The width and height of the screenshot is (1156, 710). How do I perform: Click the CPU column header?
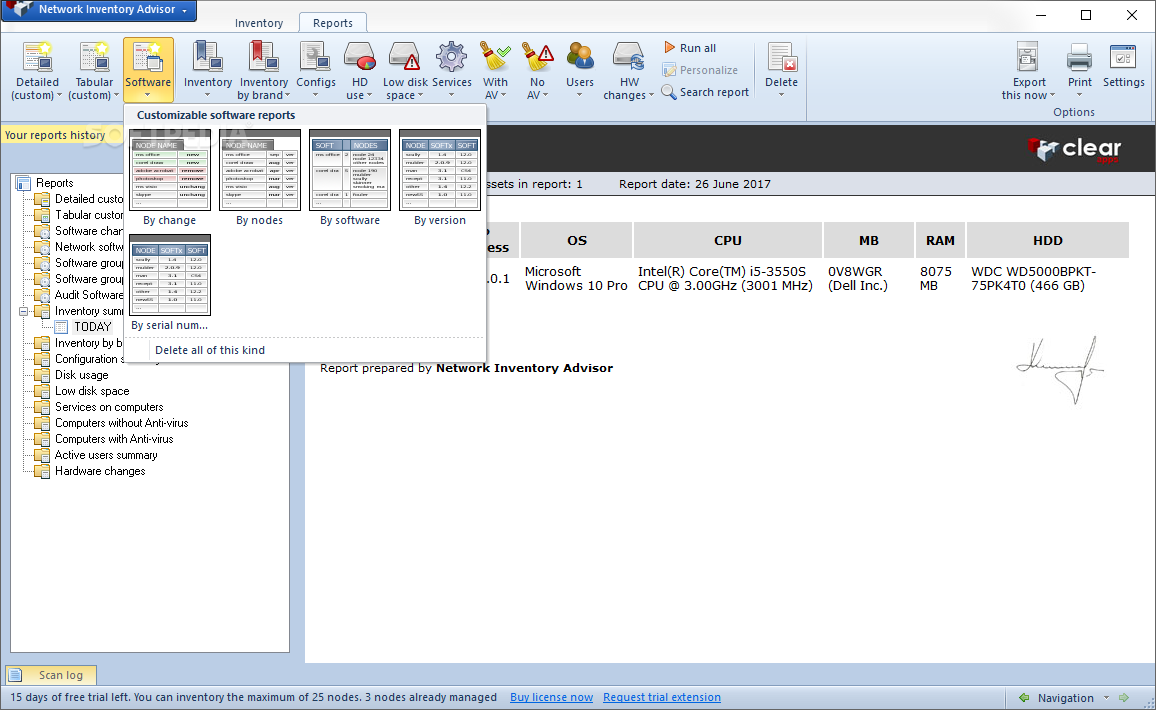point(728,240)
